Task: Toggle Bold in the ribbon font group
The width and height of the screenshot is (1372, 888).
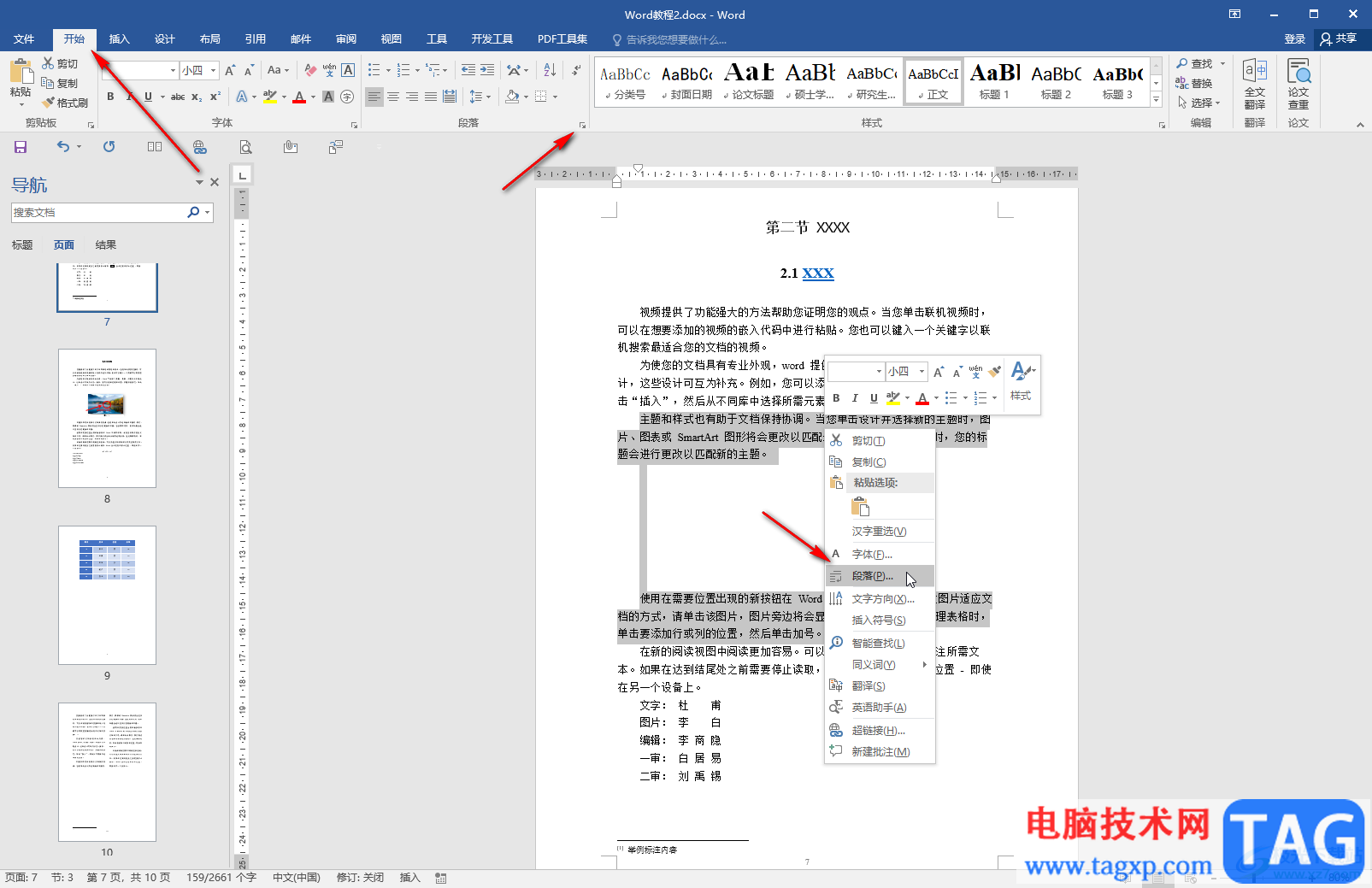Action: click(110, 97)
